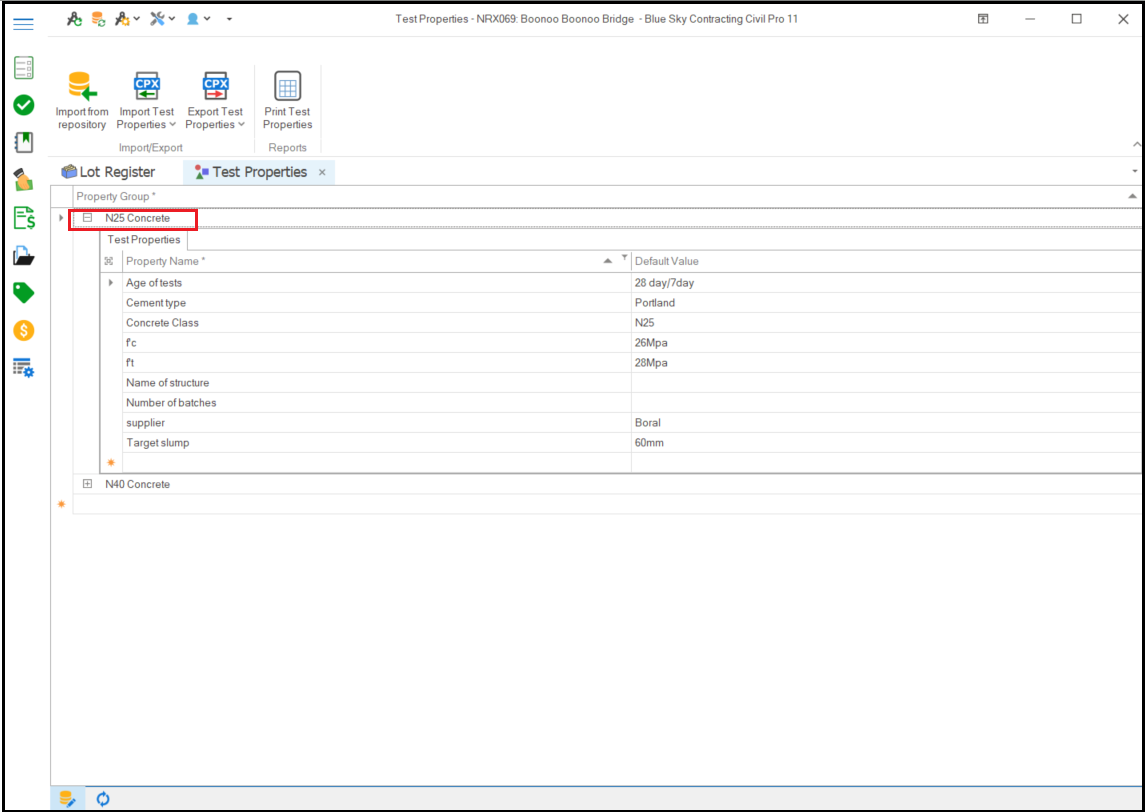Expand the N40 Concrete group
The height and width of the screenshot is (812, 1145).
pos(87,484)
